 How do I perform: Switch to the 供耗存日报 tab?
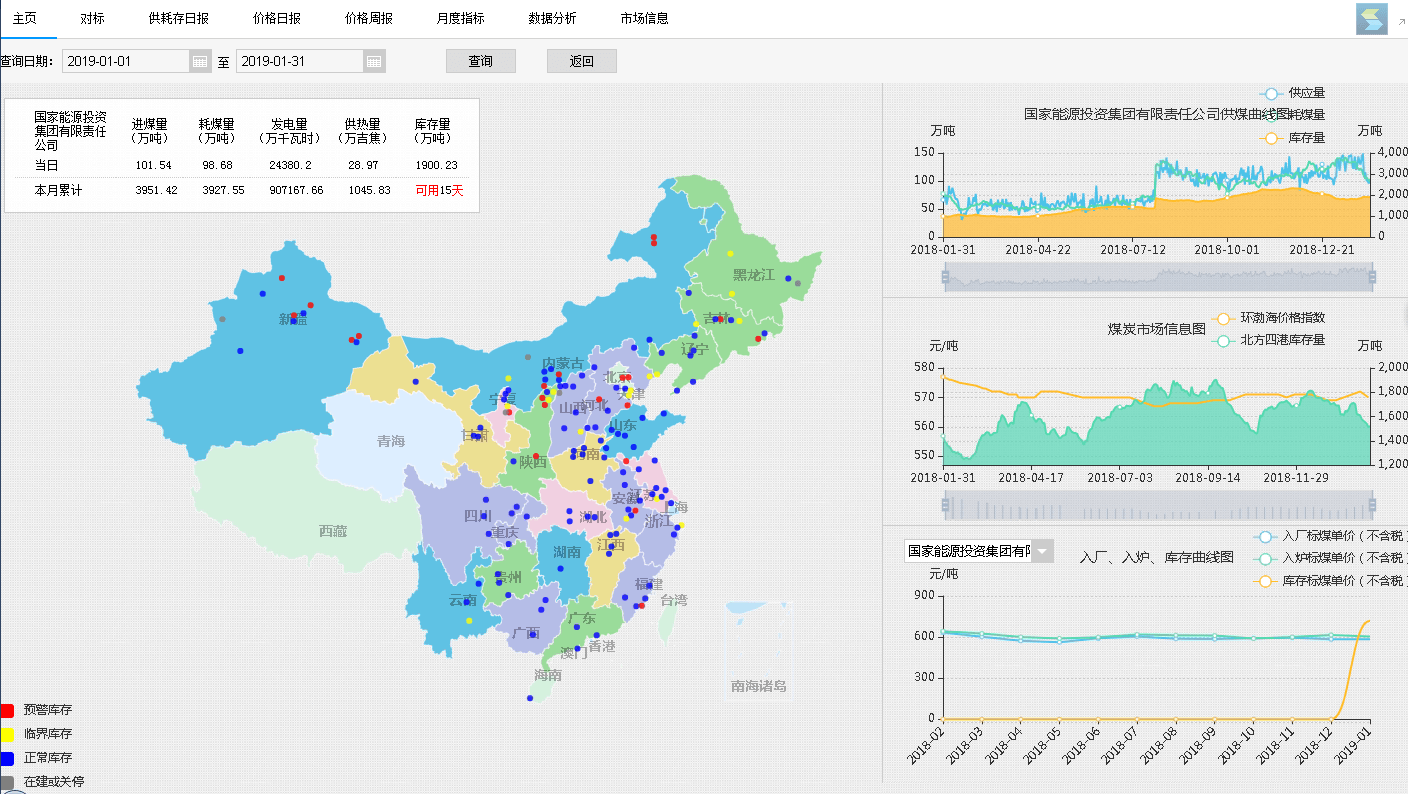point(178,19)
